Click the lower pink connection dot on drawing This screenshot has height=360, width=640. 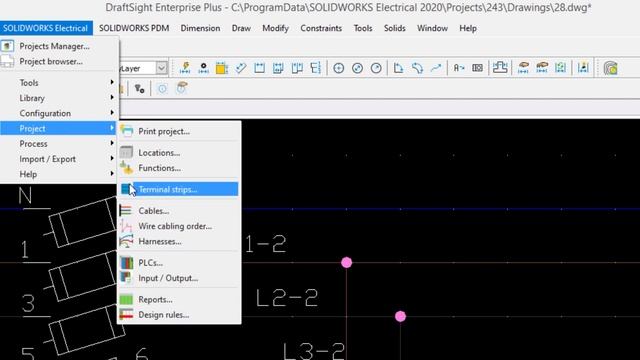400,316
